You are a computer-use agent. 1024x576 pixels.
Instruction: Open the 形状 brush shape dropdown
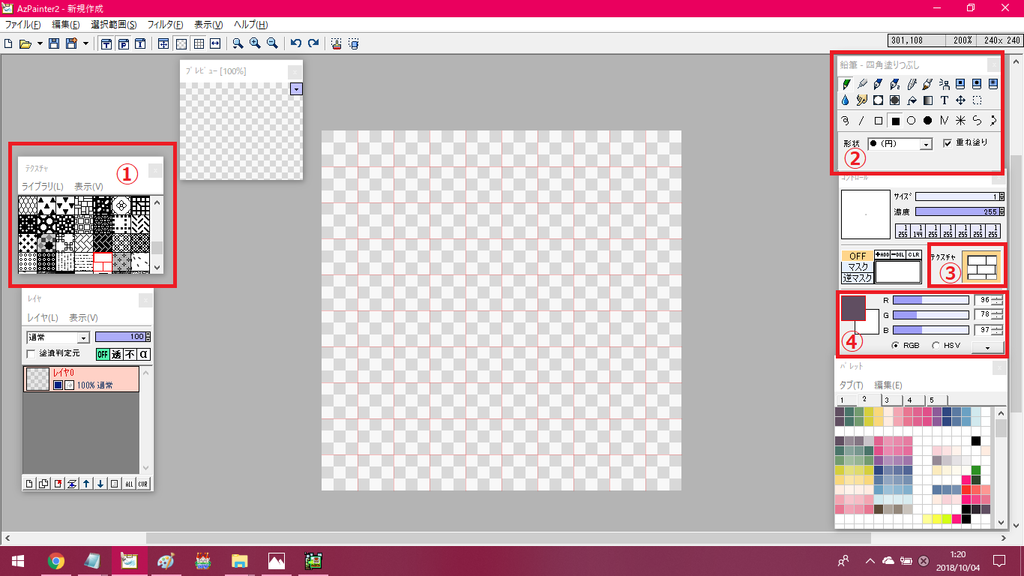(925, 144)
